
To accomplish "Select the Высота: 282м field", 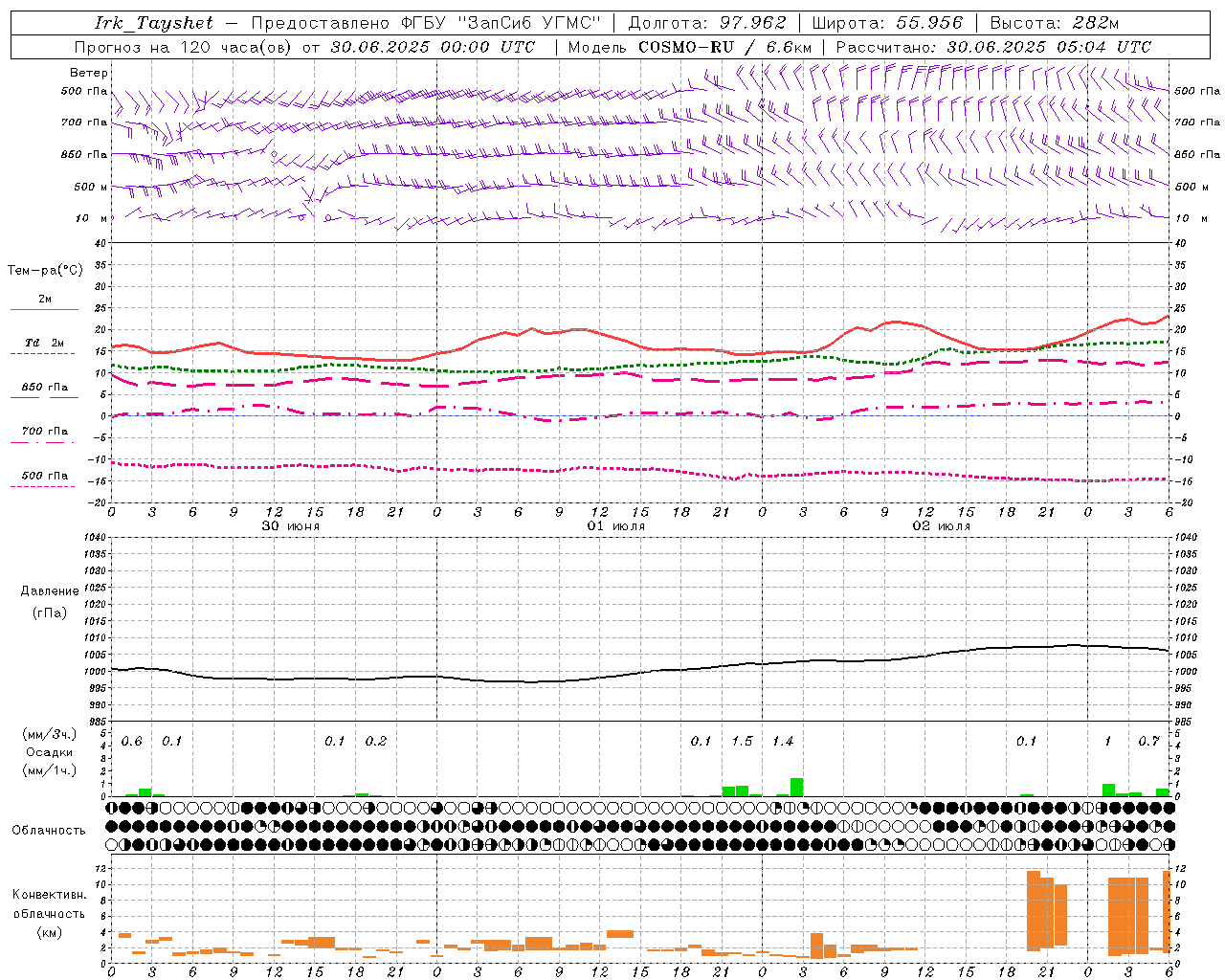I will (x=1055, y=23).
